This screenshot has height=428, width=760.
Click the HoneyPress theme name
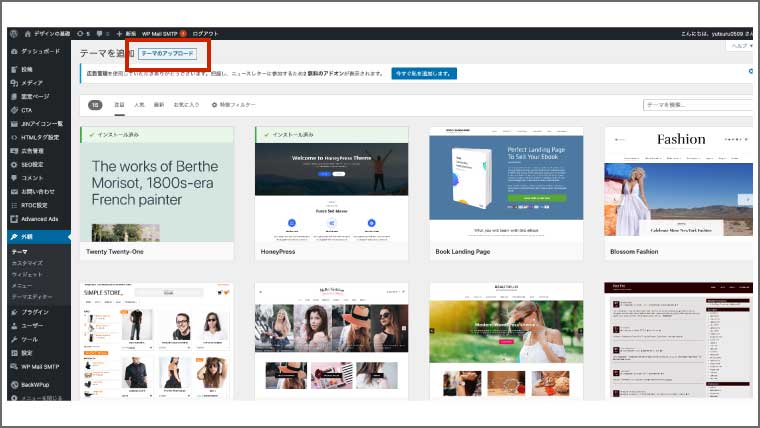coord(278,252)
